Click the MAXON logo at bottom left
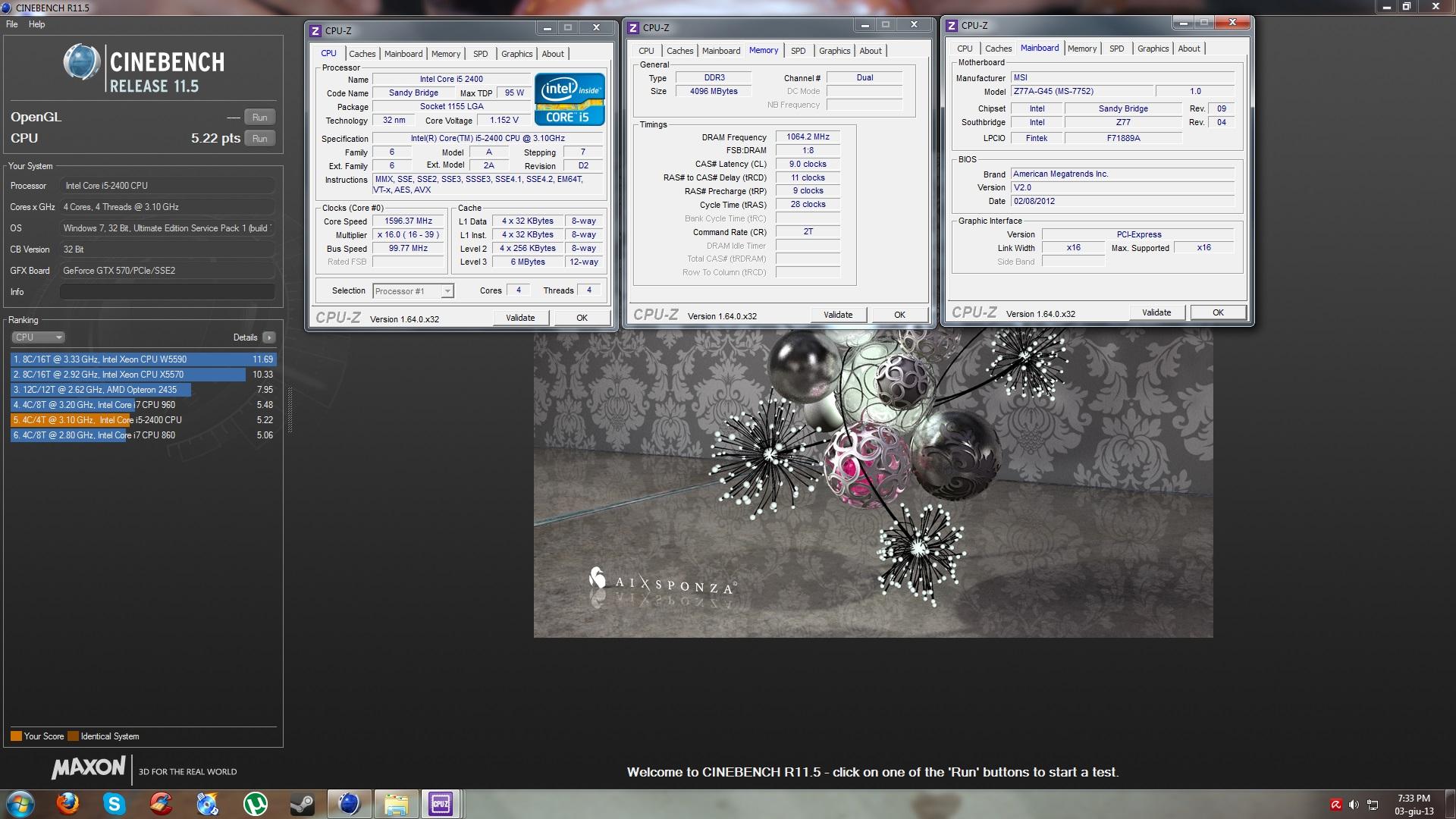Viewport: 1456px width, 819px height. [x=89, y=767]
